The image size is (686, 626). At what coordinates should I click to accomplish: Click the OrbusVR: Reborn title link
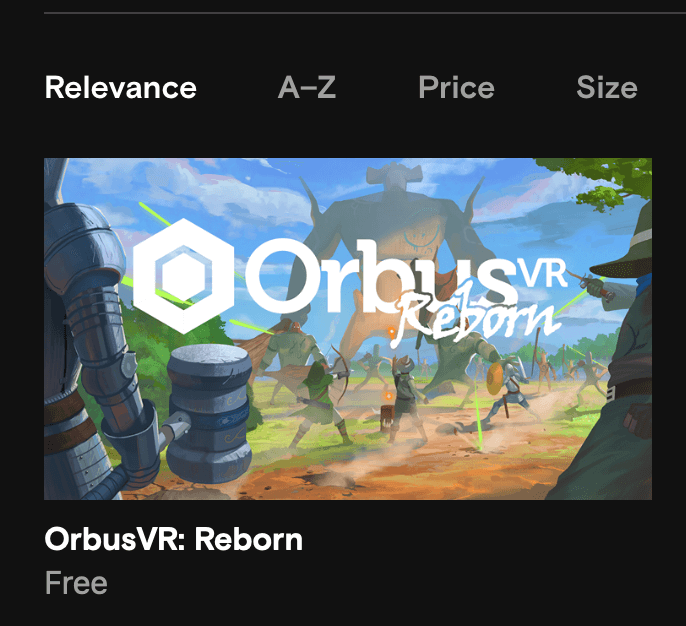174,539
